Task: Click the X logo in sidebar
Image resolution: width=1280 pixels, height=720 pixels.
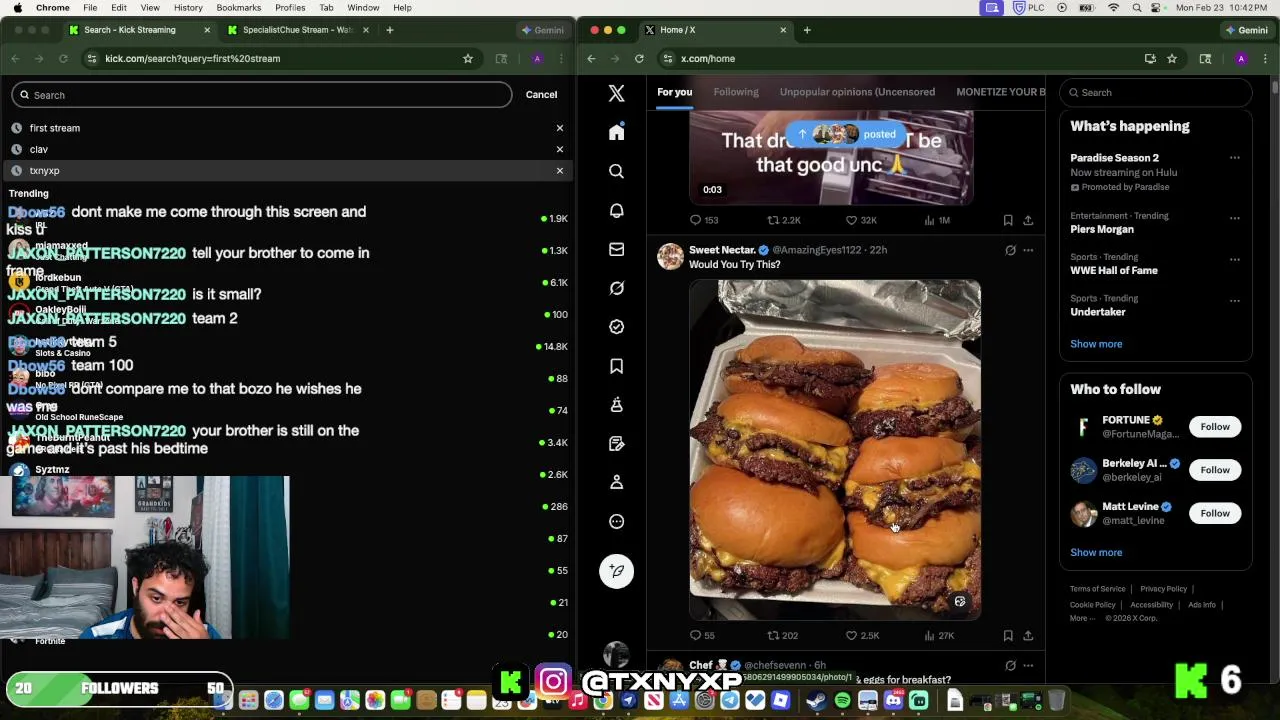Action: pyautogui.click(x=616, y=93)
